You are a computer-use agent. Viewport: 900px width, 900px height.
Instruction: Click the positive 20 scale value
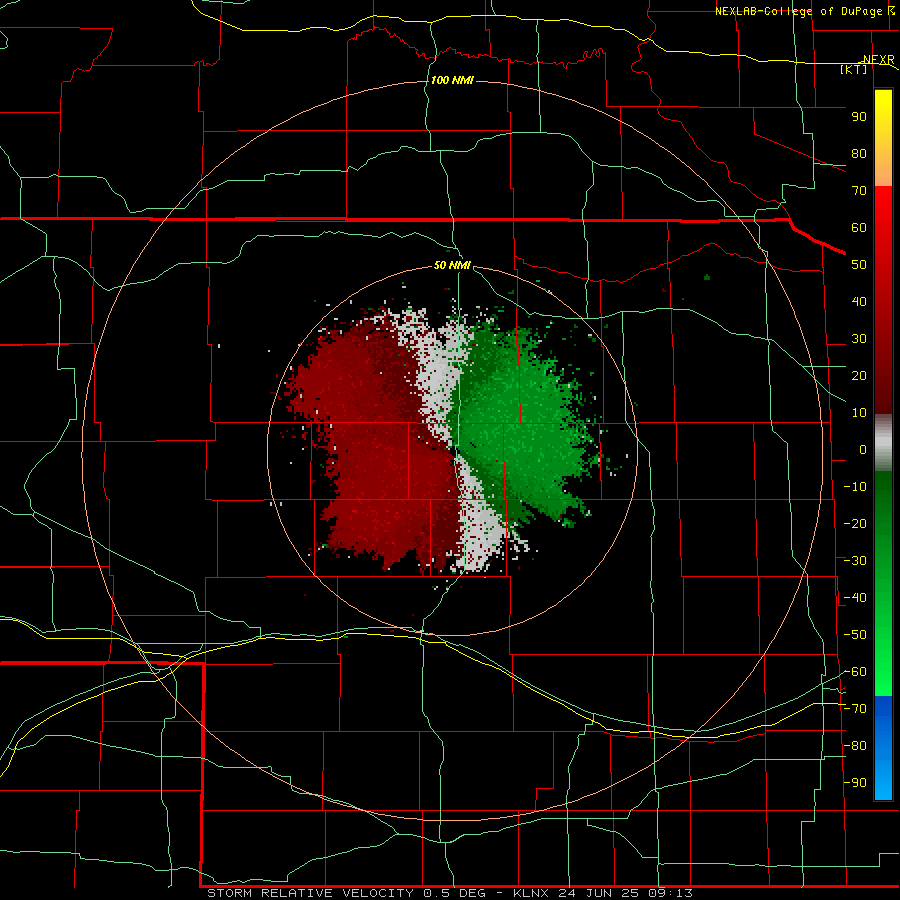[x=859, y=375]
